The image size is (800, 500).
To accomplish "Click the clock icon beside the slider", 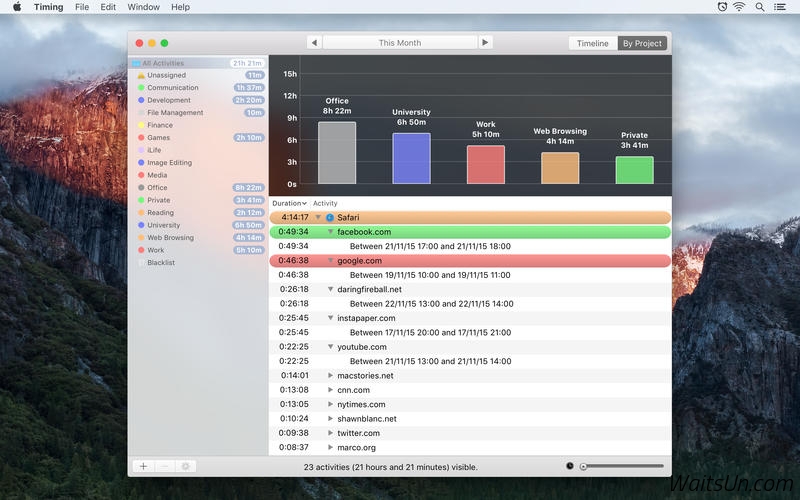I will (x=570, y=466).
